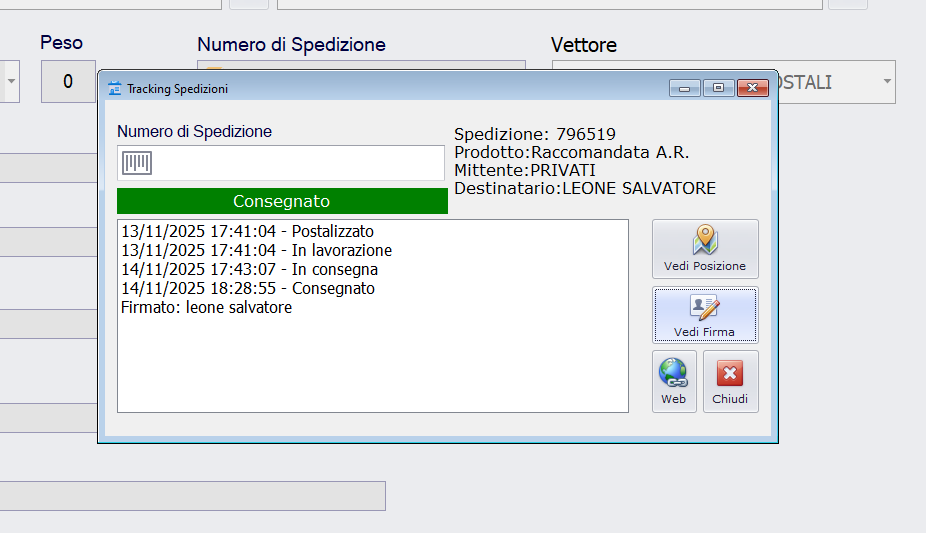This screenshot has height=533, width=926.
Task: Open the Web globe link button
Action: [674, 381]
